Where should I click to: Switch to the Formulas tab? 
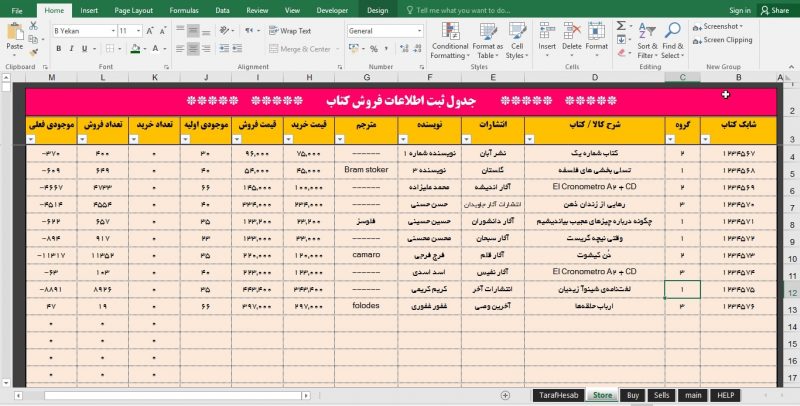pyautogui.click(x=184, y=10)
